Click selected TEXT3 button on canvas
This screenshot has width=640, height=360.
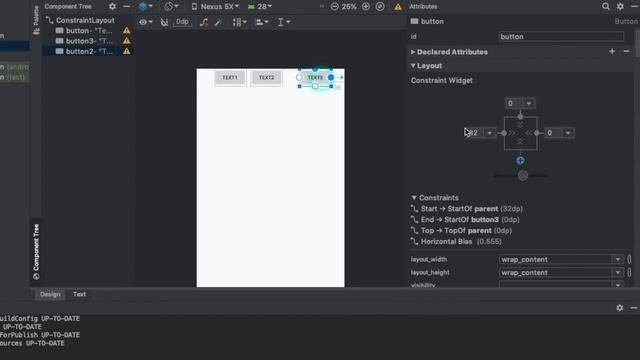click(315, 78)
